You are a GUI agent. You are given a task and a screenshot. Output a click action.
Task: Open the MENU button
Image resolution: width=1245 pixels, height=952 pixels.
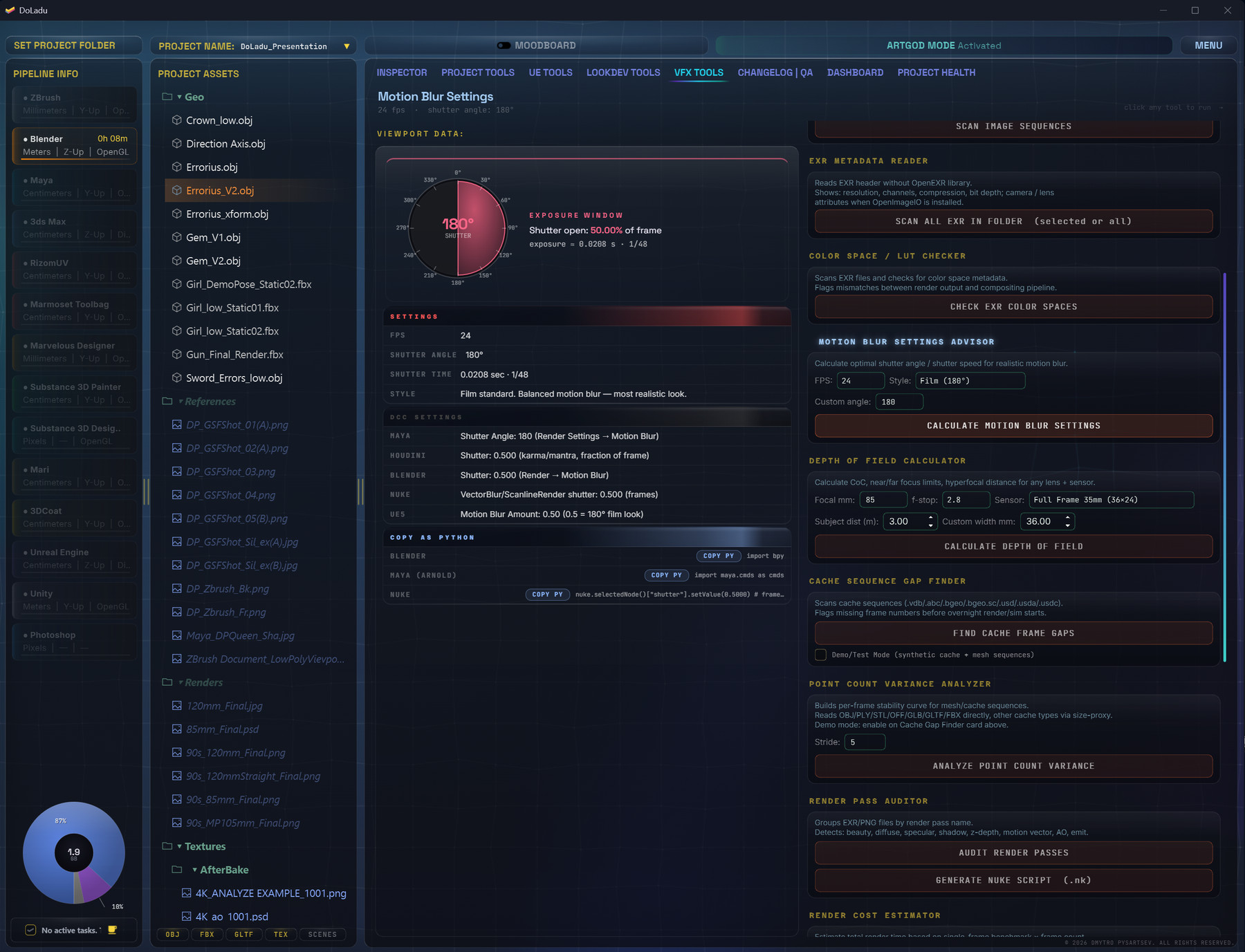click(x=1208, y=46)
